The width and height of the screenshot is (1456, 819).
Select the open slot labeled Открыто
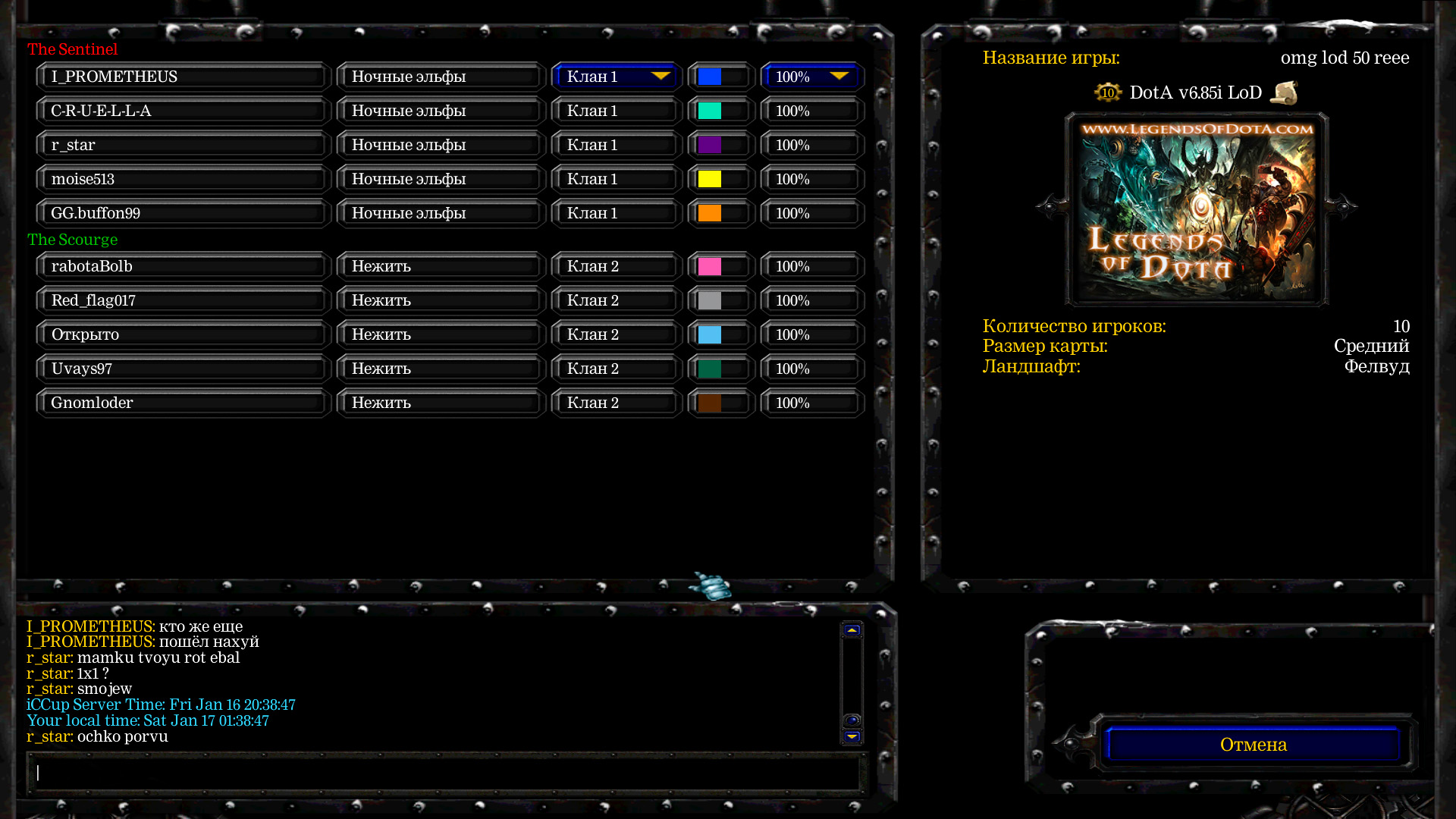click(182, 334)
